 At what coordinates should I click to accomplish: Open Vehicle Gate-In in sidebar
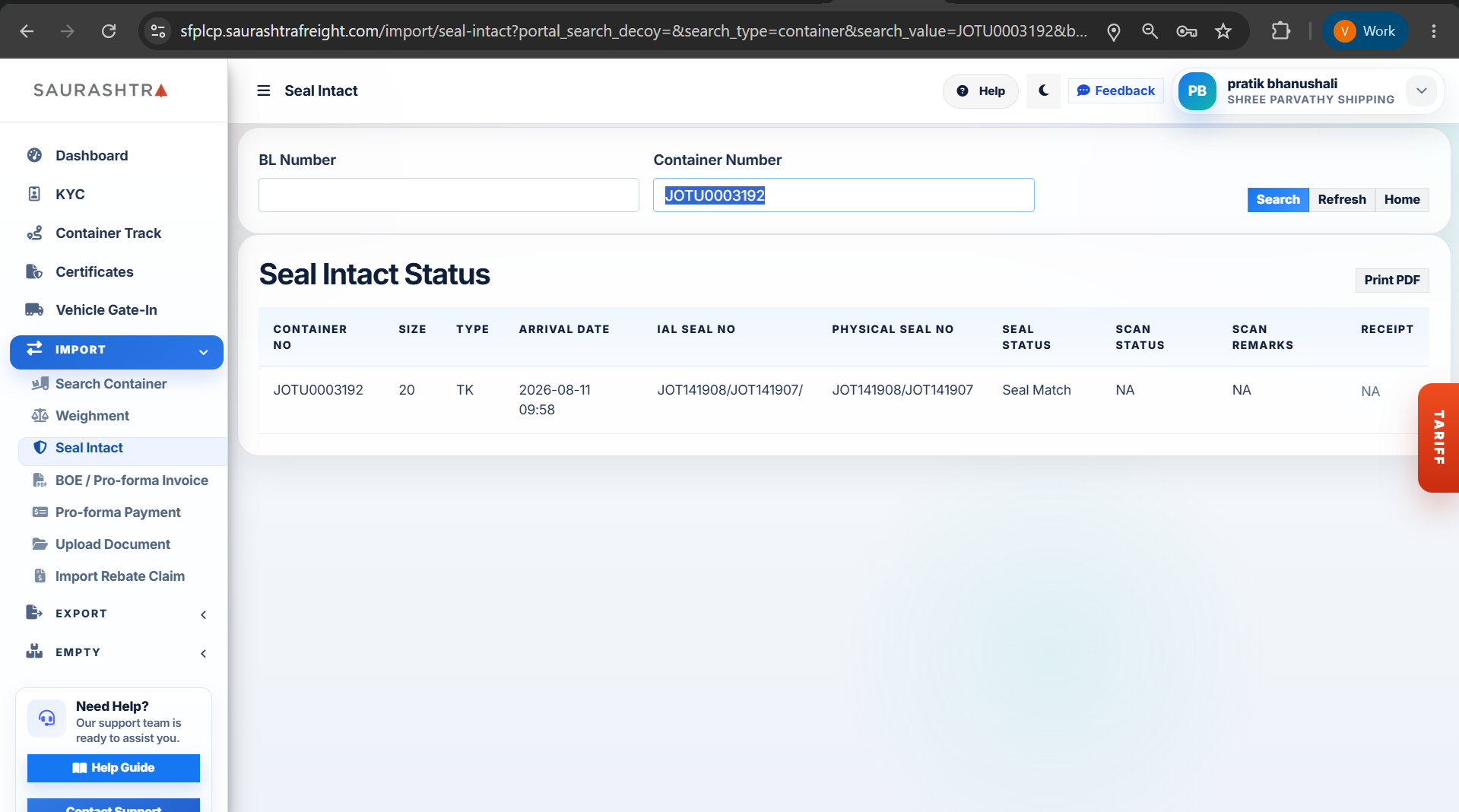[x=106, y=309]
